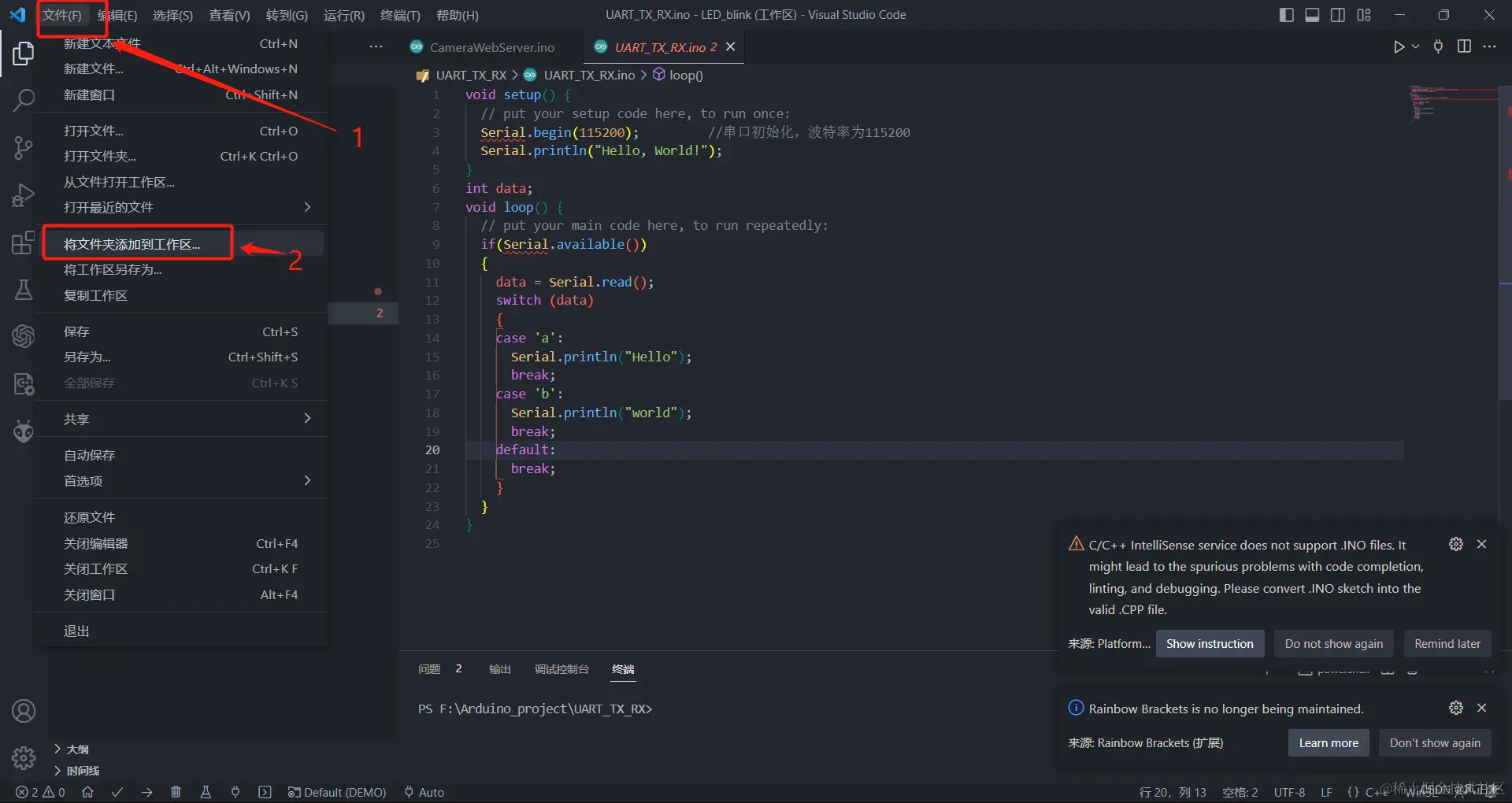Click the PlatformIO Build checkmark icon
The height and width of the screenshot is (803, 1512).
click(x=117, y=792)
